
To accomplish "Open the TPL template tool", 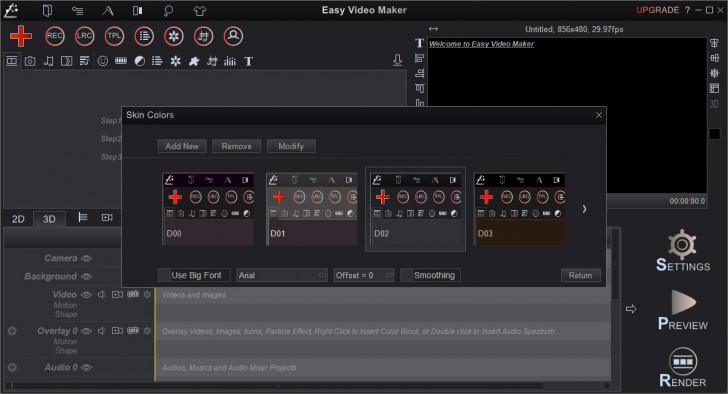I will [114, 36].
